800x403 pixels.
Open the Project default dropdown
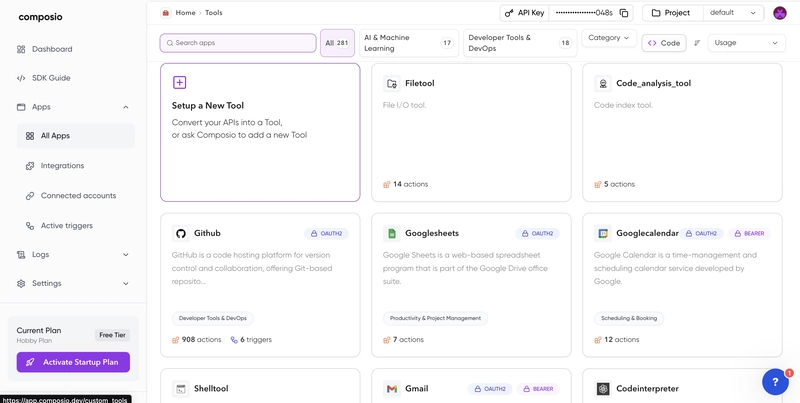733,13
